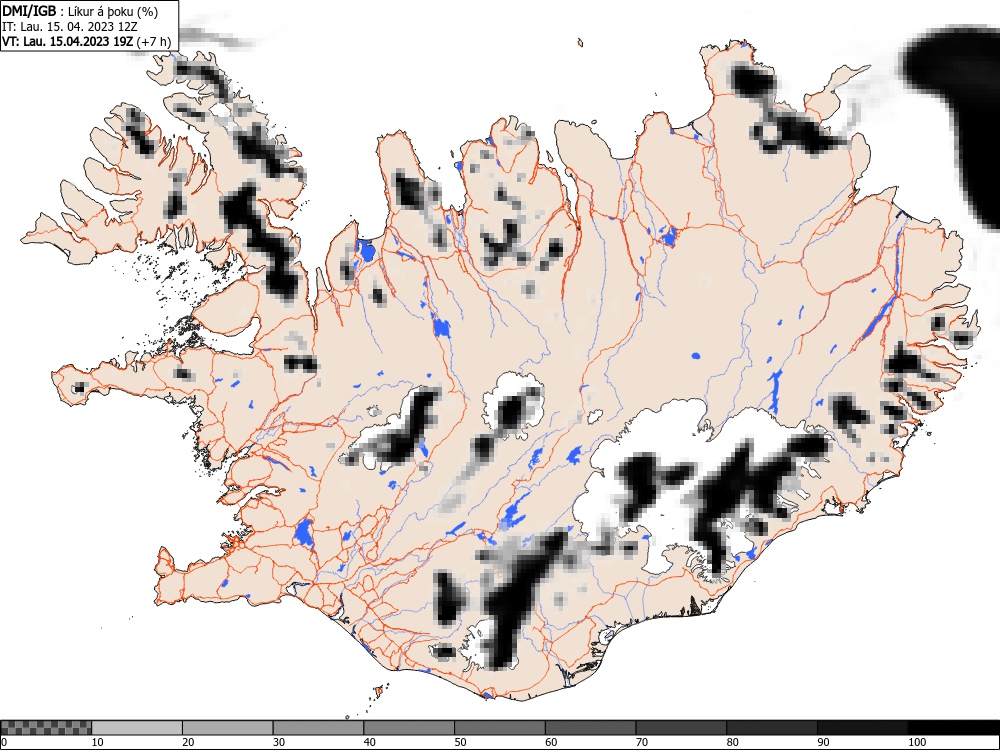Click the 80-90 percent dark swatch
This screenshot has height=750, width=1000.
point(772,728)
